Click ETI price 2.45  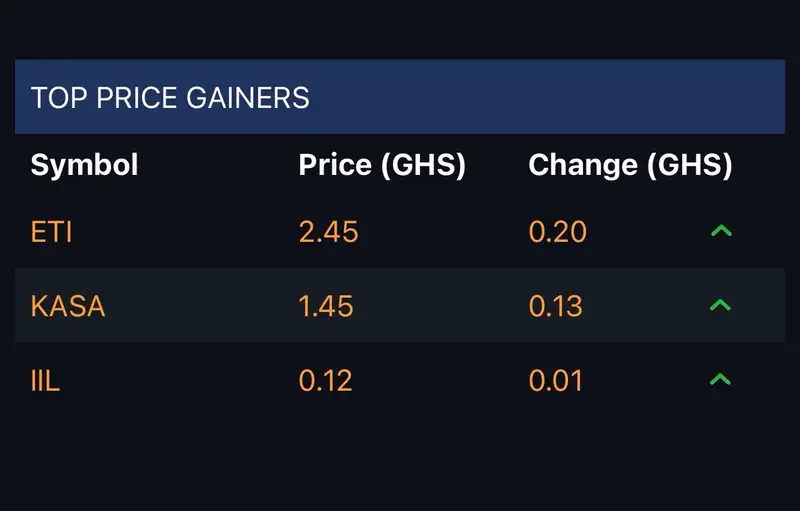(x=329, y=232)
